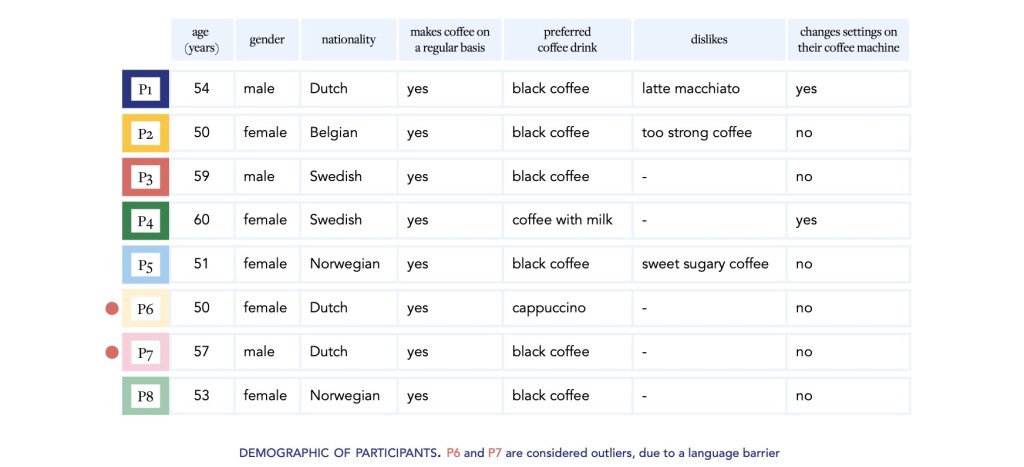Click the red P3 participant badge
This screenshot has height=467, width=1024.
point(145,177)
